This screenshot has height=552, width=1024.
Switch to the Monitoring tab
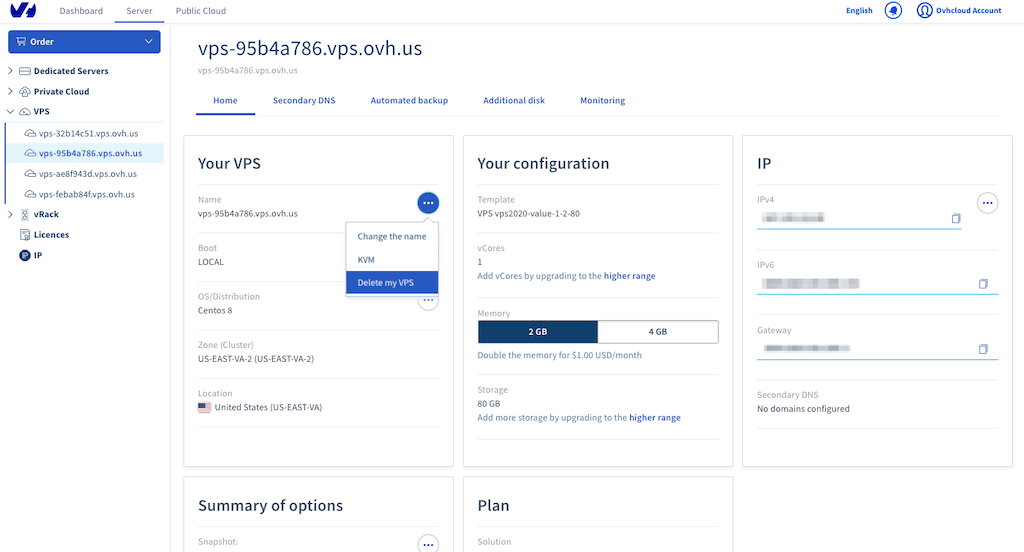603,101
